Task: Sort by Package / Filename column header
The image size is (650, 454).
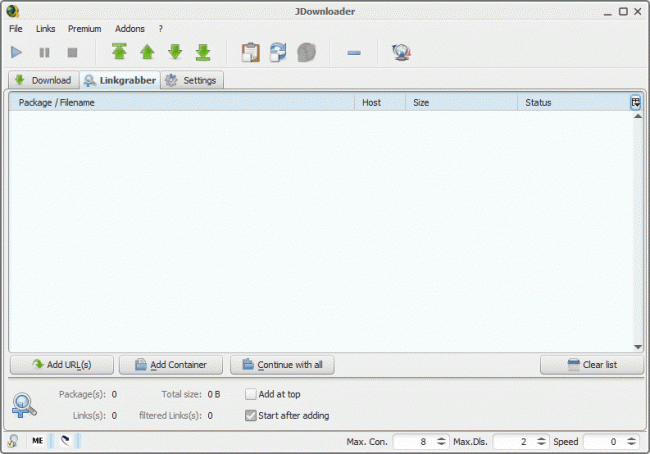Action: (x=182, y=102)
